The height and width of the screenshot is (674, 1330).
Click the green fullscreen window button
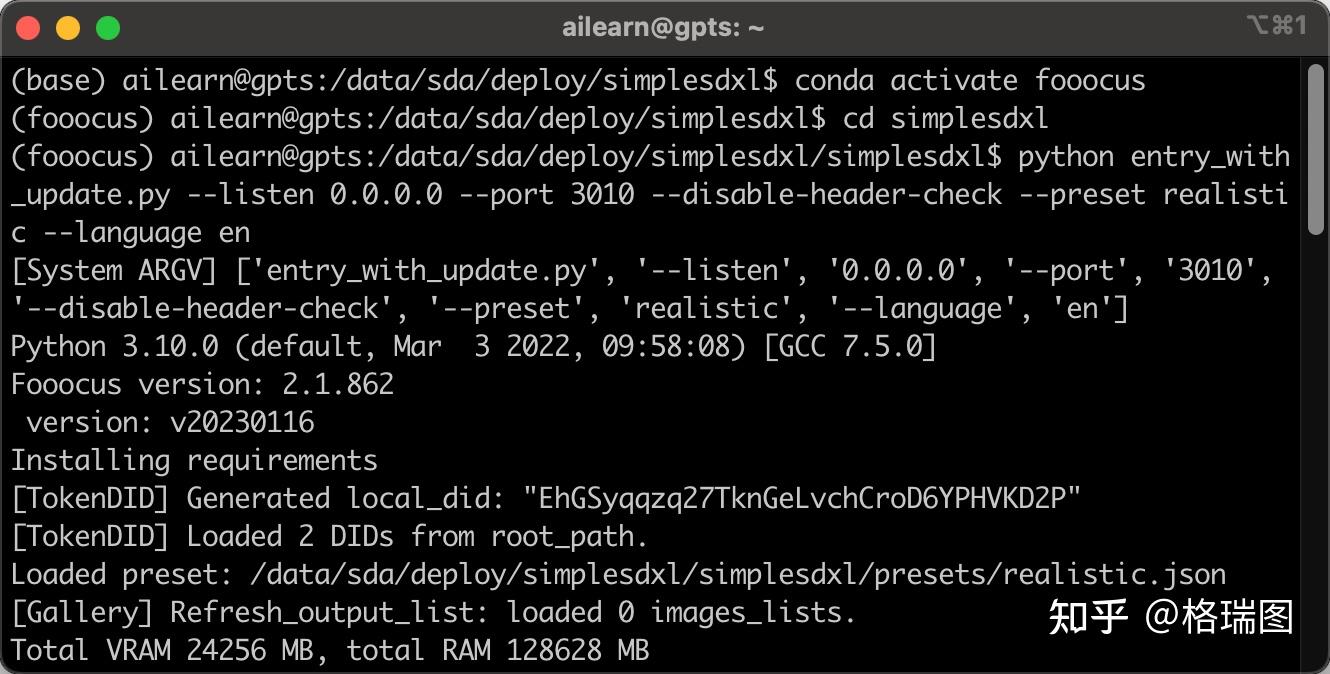coord(108,28)
